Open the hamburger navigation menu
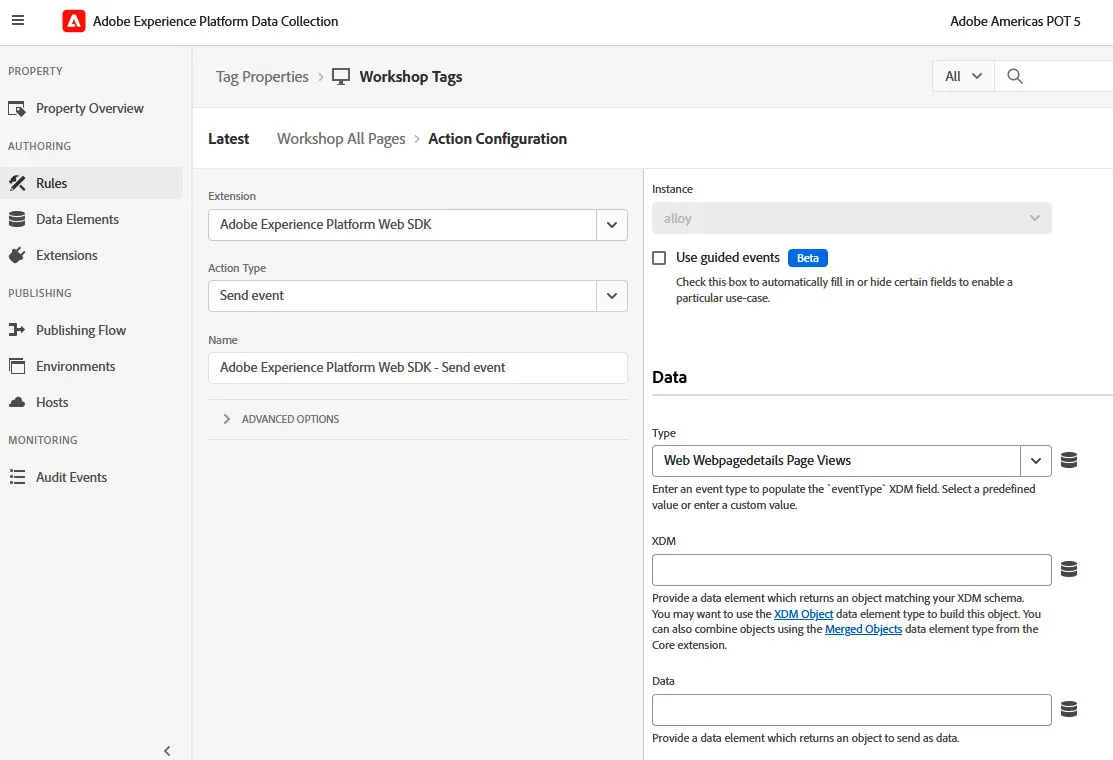 pos(18,21)
